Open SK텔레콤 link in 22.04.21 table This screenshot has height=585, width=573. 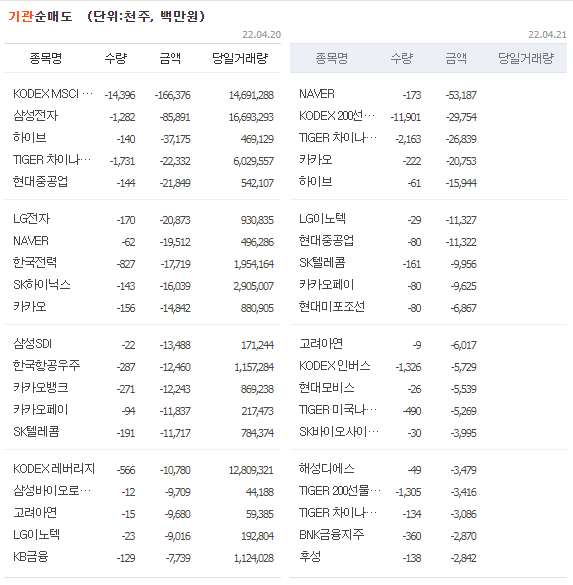click(322, 263)
